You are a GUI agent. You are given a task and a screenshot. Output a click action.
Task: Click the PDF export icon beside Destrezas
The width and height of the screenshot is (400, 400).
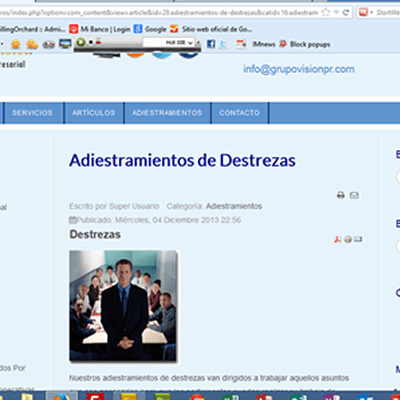point(338,239)
